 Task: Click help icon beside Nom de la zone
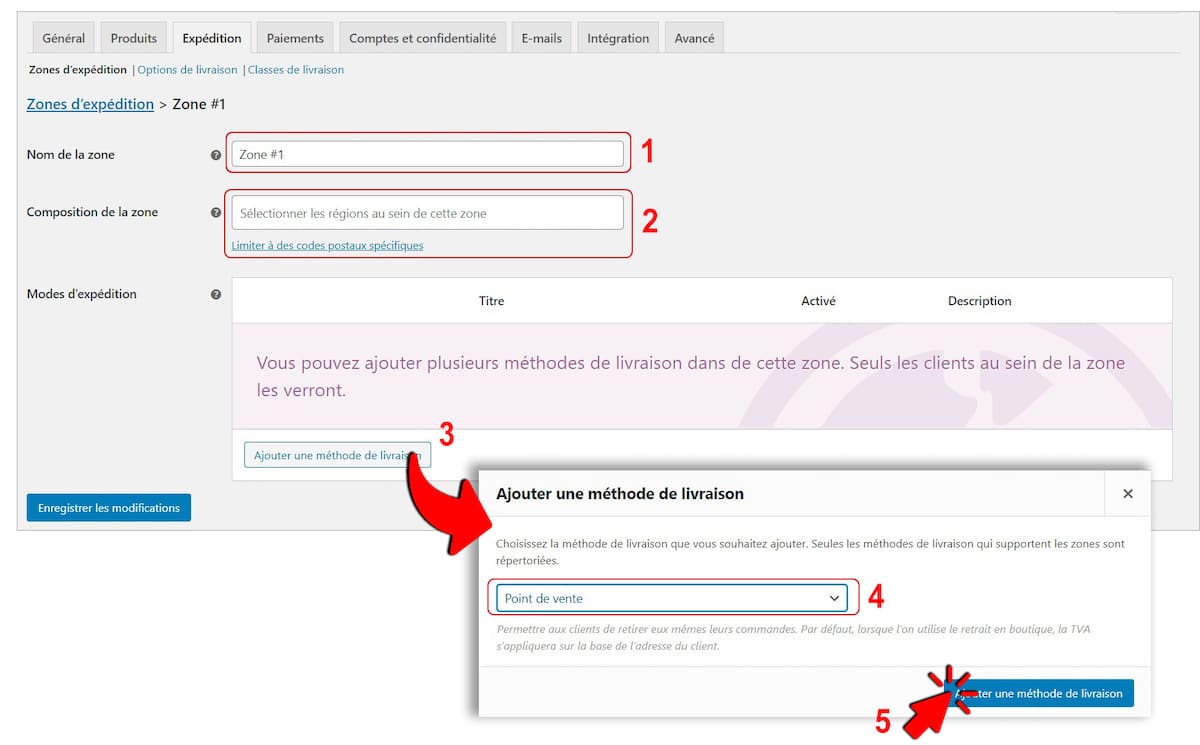[216, 155]
